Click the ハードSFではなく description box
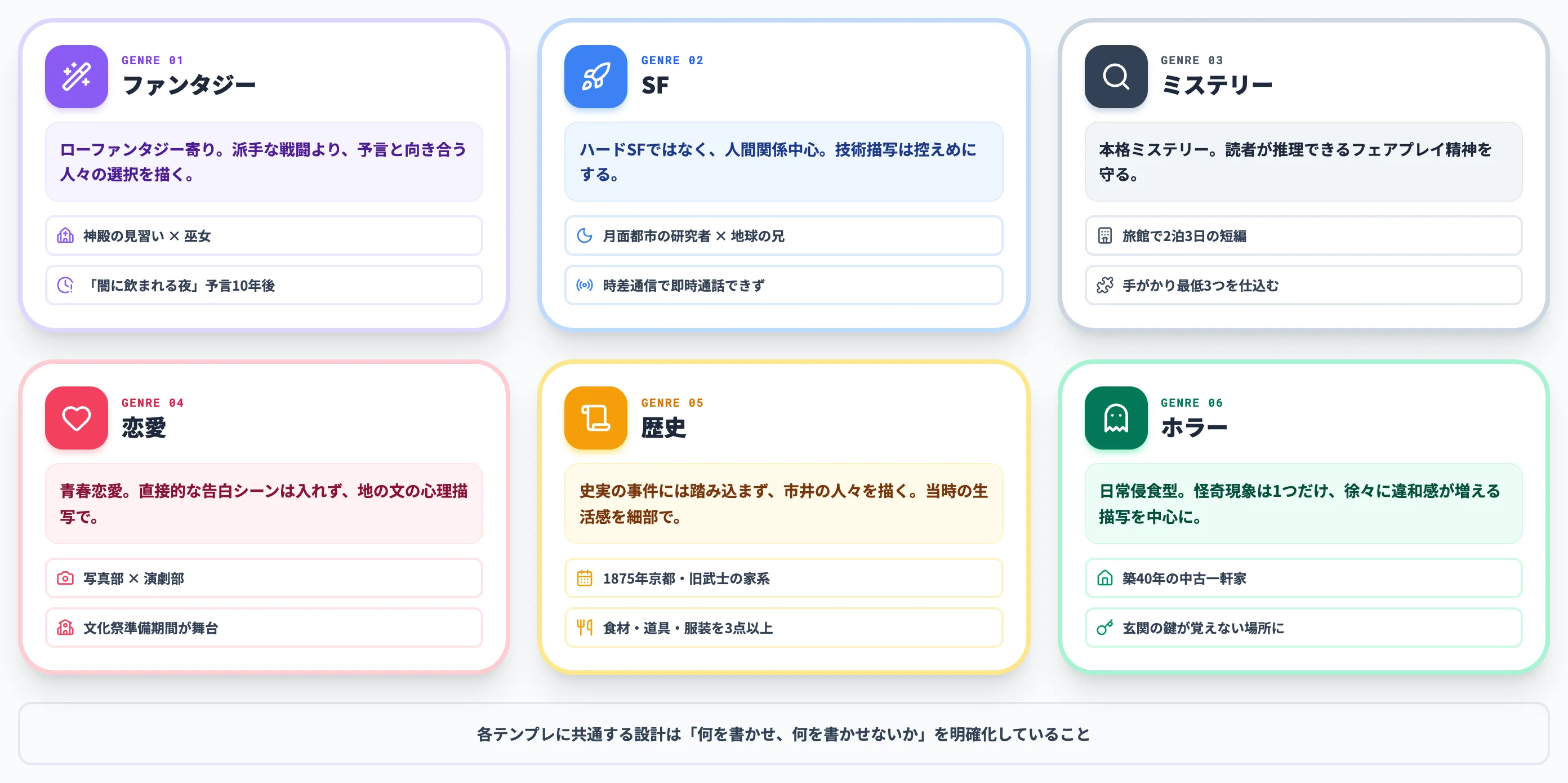Image resolution: width=1568 pixels, height=783 pixels. pyautogui.click(x=783, y=161)
